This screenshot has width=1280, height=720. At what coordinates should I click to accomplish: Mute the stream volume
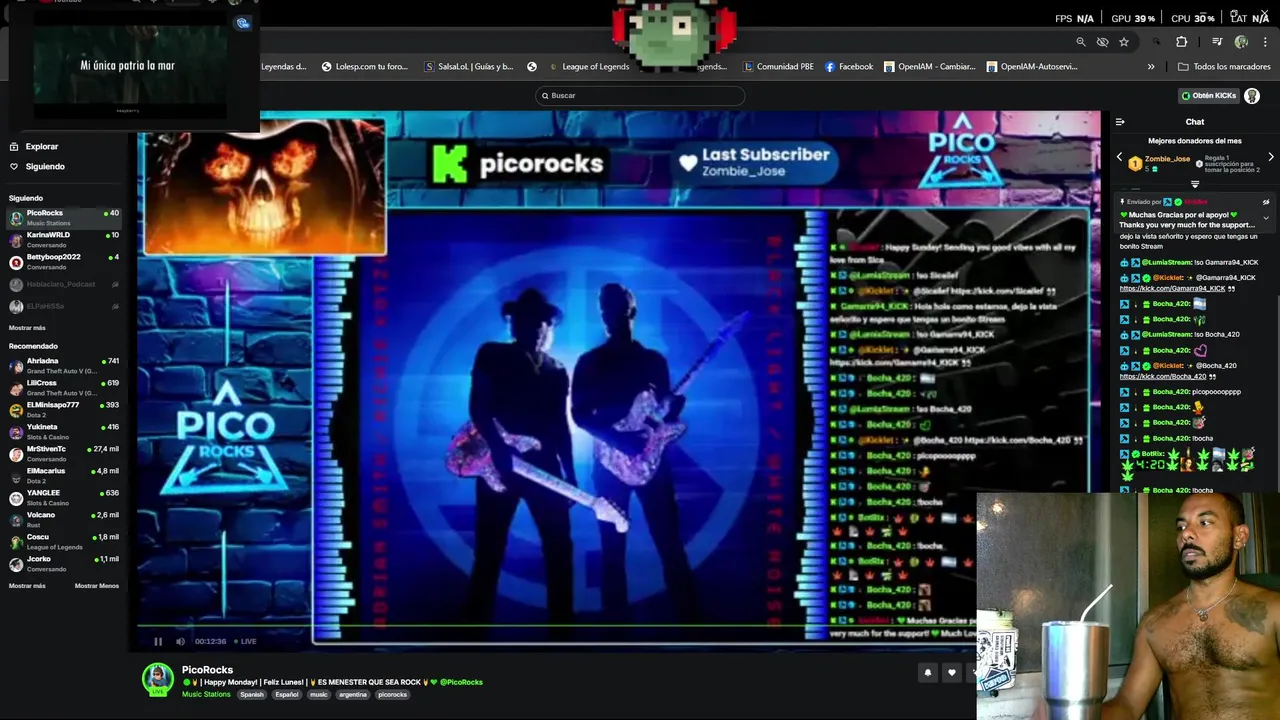(x=180, y=641)
